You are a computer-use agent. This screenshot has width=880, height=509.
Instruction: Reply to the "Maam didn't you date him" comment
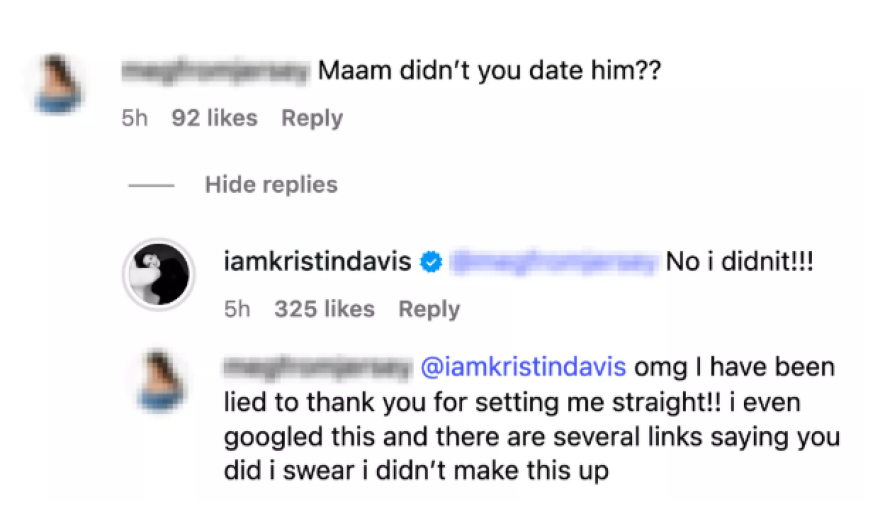(311, 118)
